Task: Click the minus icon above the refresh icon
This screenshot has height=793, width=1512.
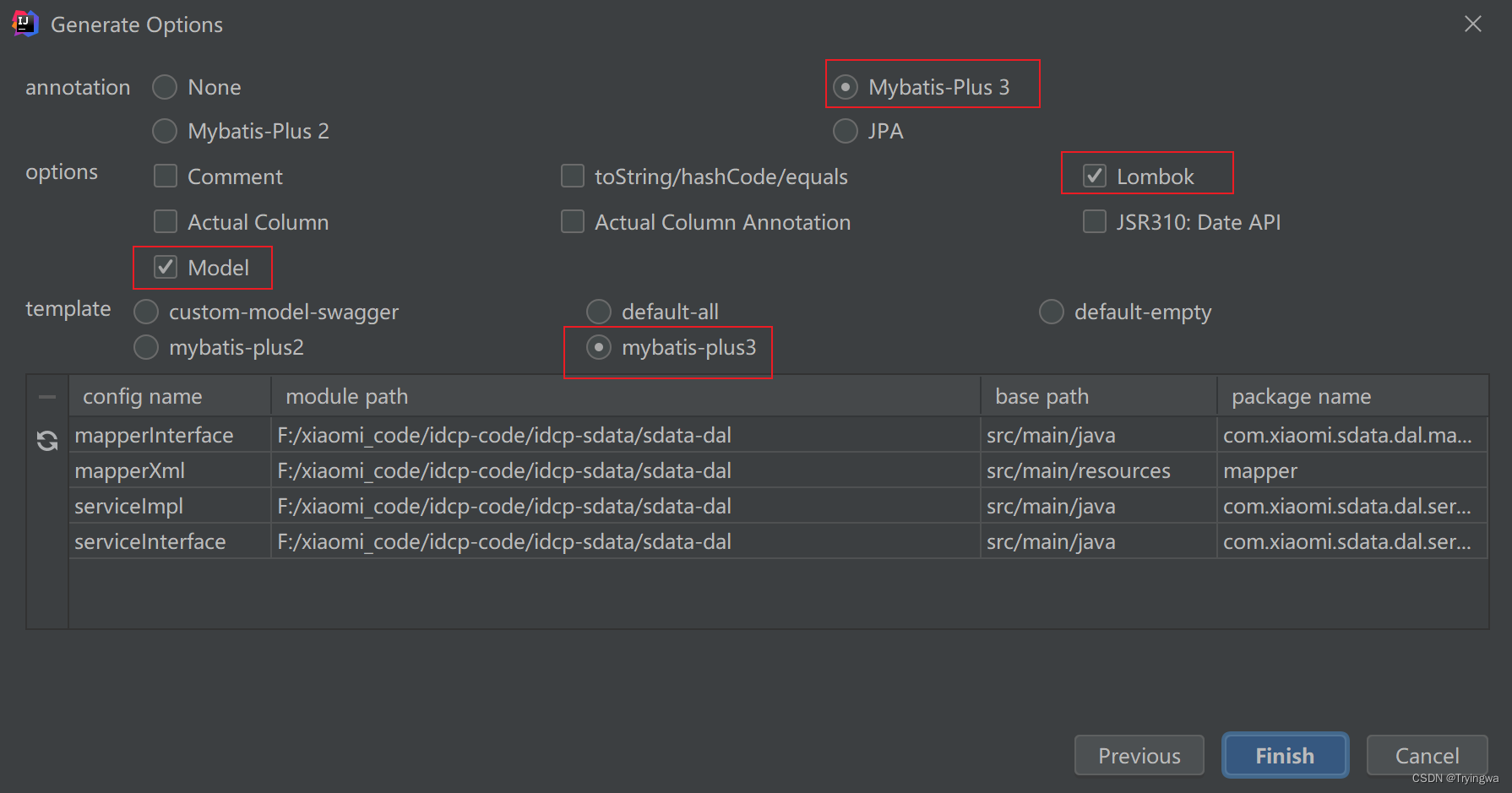Action: coord(46,395)
